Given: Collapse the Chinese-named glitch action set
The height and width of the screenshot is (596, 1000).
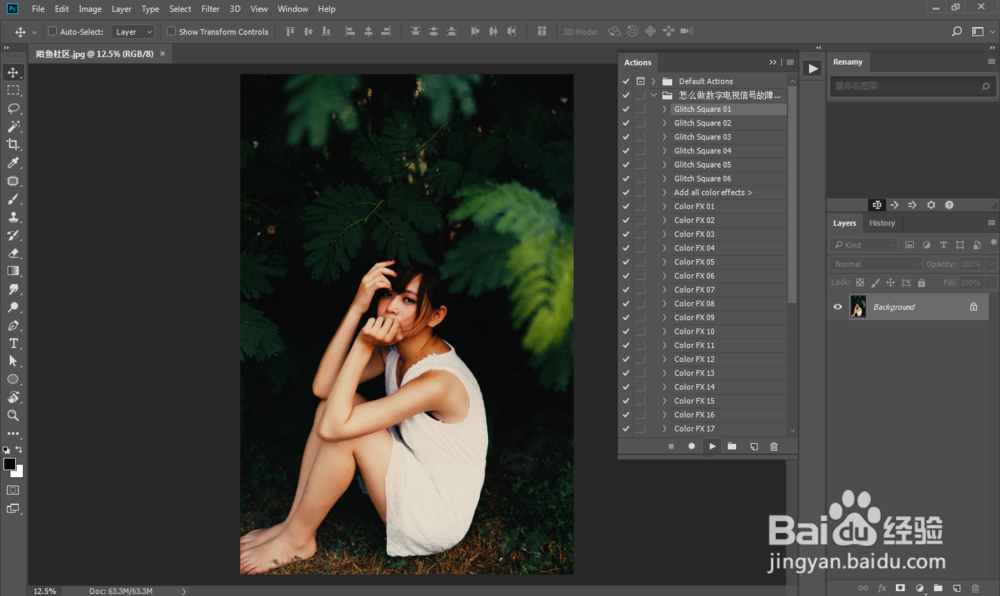Looking at the screenshot, I should pyautogui.click(x=654, y=95).
